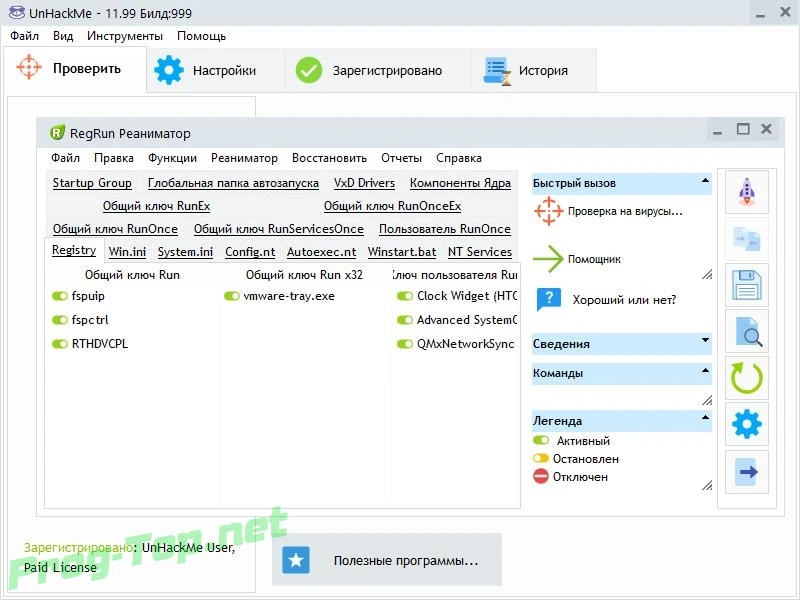
Task: Switch to the System.ini tab
Action: tap(185, 252)
